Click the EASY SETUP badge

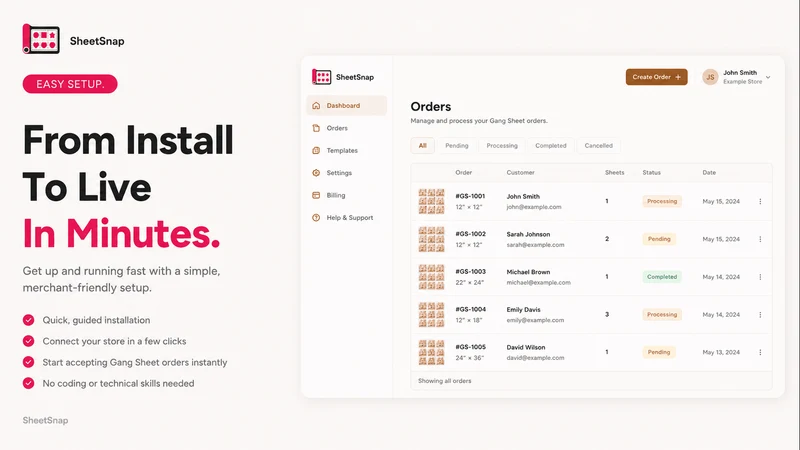click(70, 84)
